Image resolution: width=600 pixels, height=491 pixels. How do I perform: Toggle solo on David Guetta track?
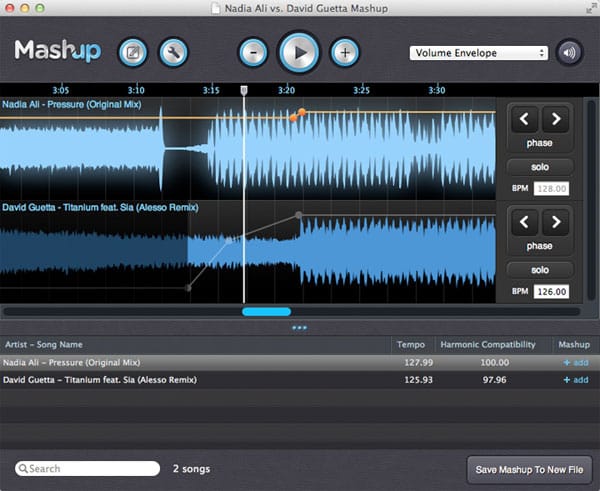540,270
